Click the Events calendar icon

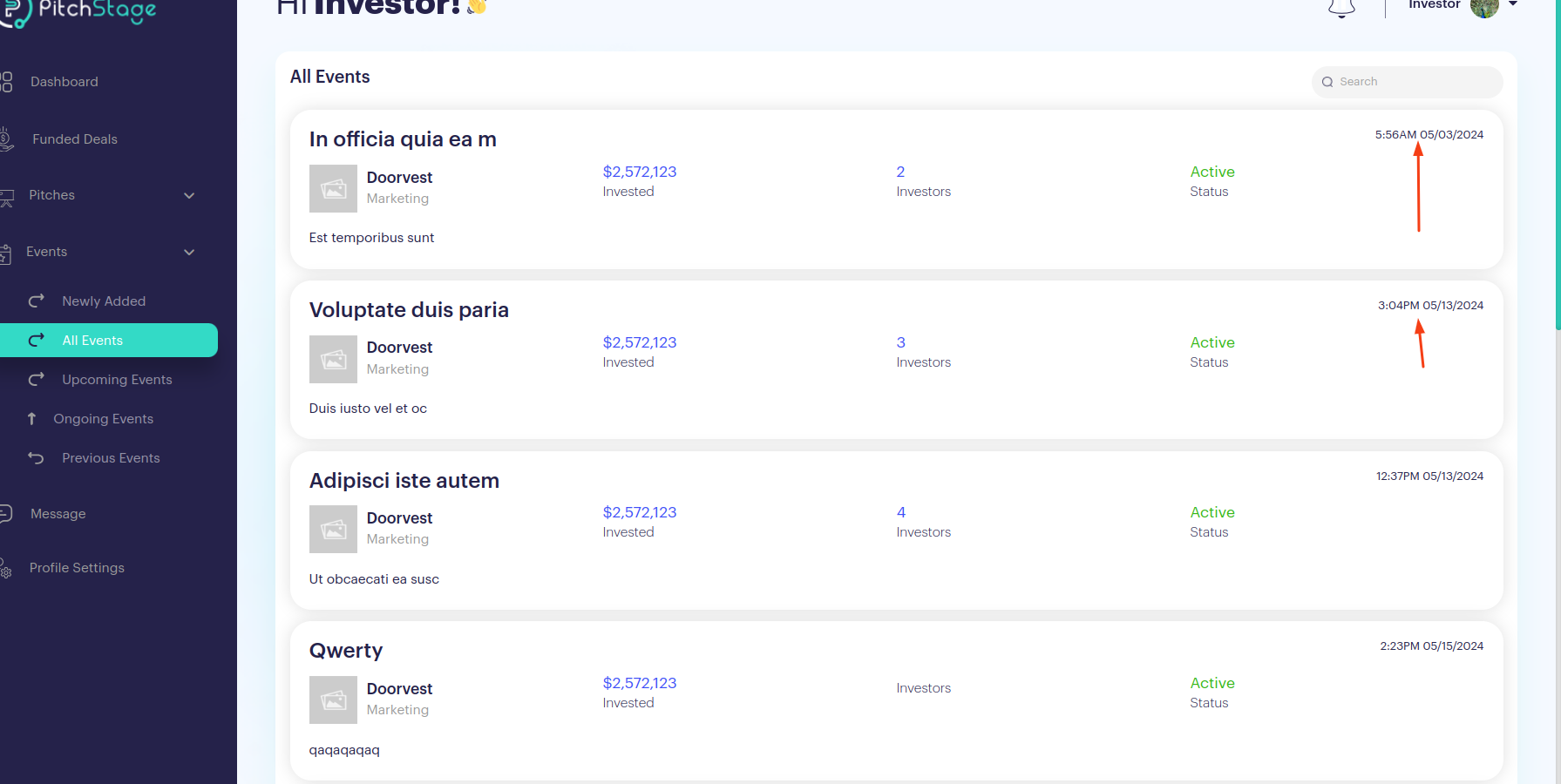5,253
